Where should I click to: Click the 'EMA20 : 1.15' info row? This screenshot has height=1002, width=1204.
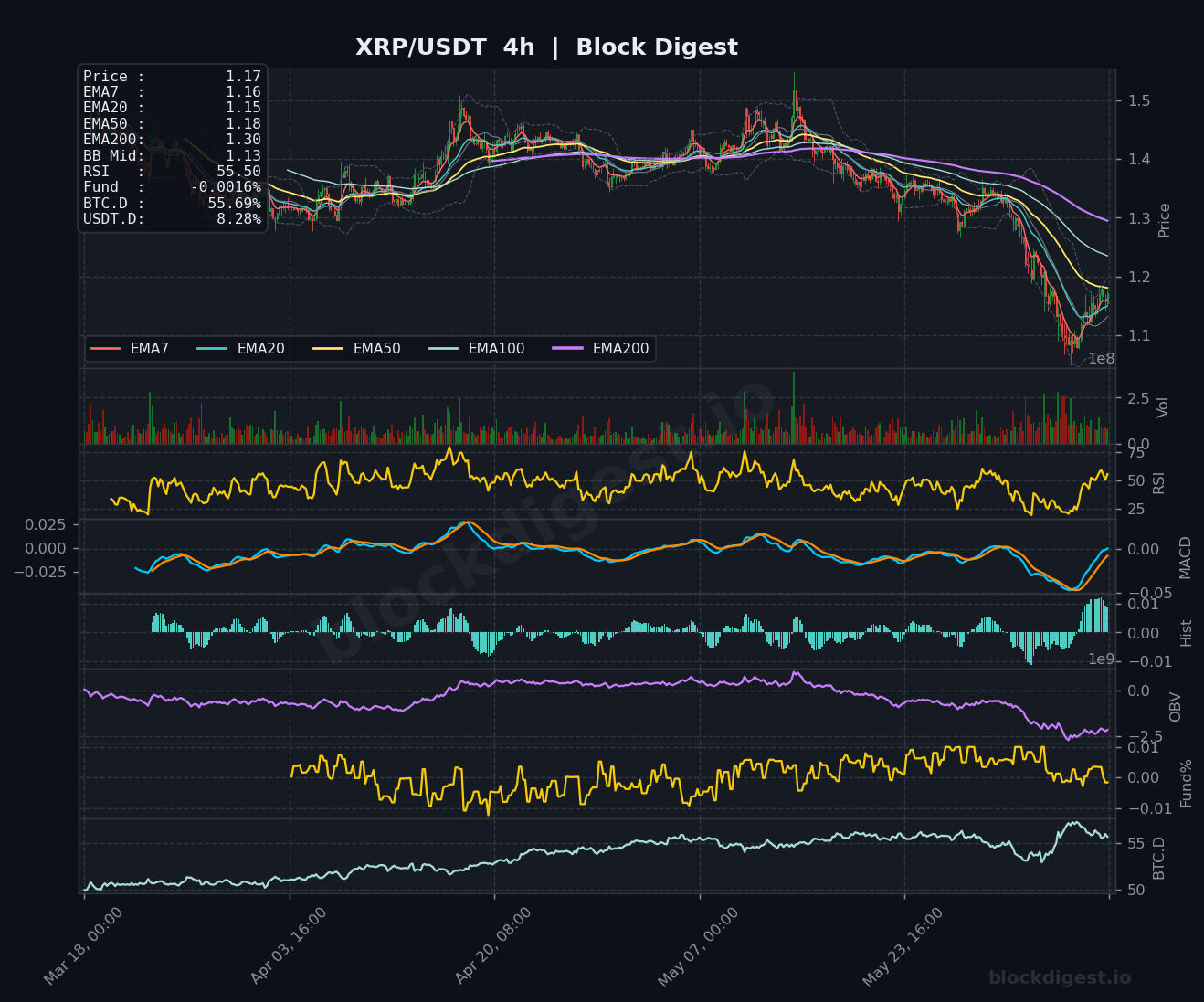tap(172, 108)
